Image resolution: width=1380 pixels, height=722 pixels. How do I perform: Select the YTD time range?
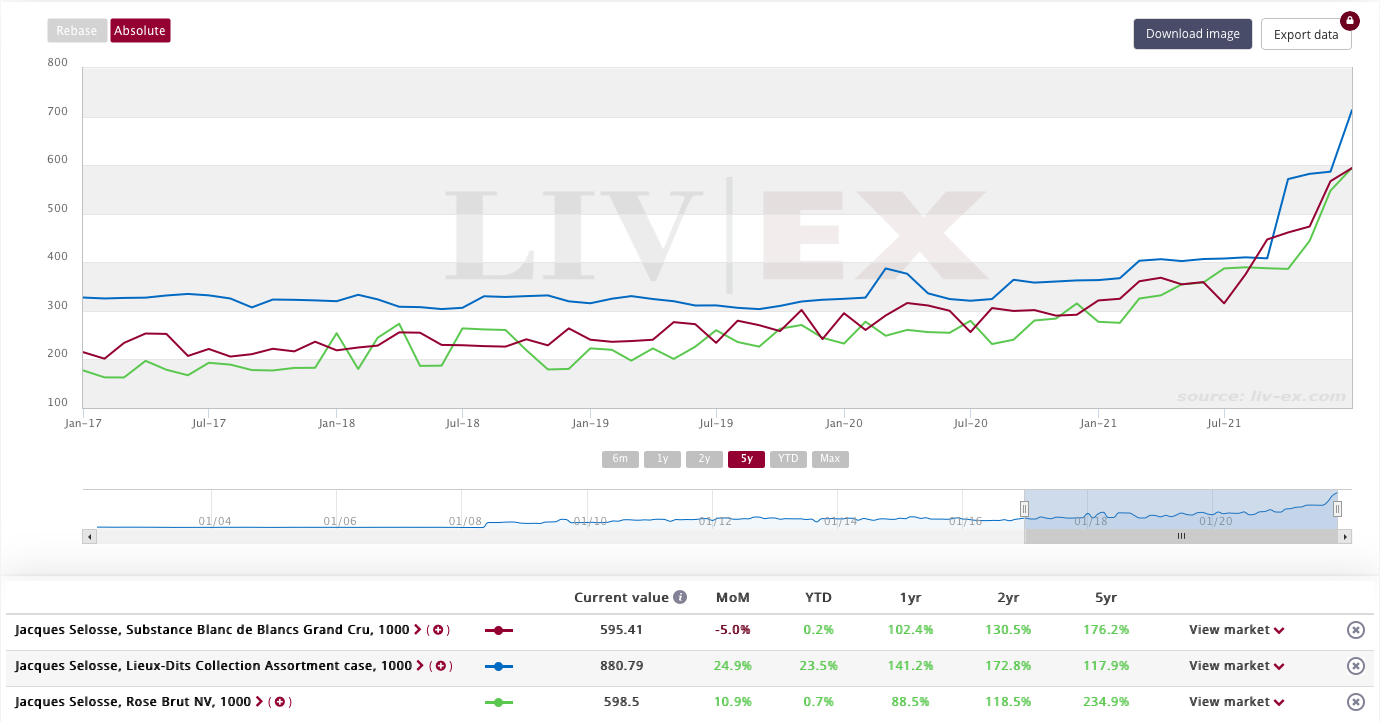[788, 459]
